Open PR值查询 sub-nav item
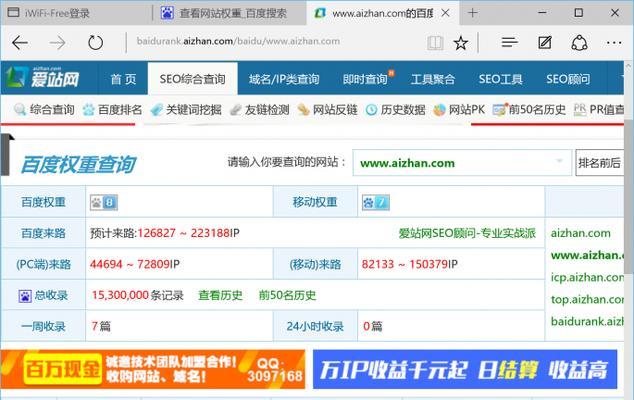Screen dimensions: 634x400 (x=598, y=109)
